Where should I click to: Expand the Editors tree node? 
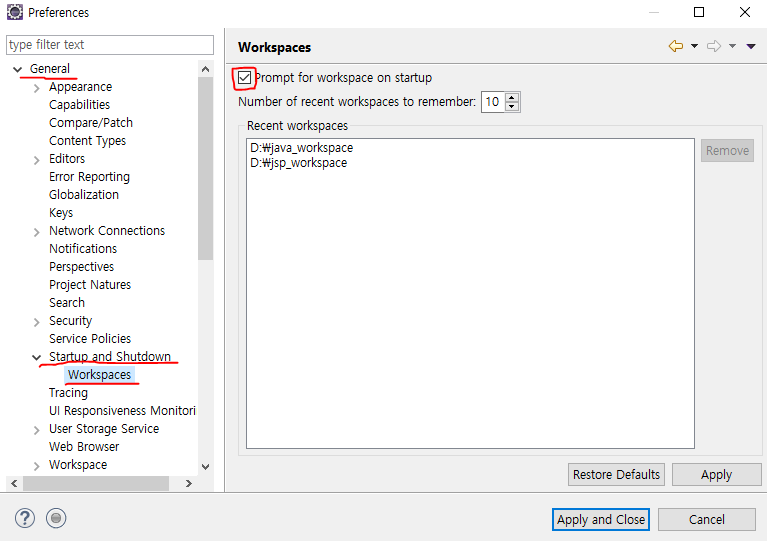click(x=37, y=160)
